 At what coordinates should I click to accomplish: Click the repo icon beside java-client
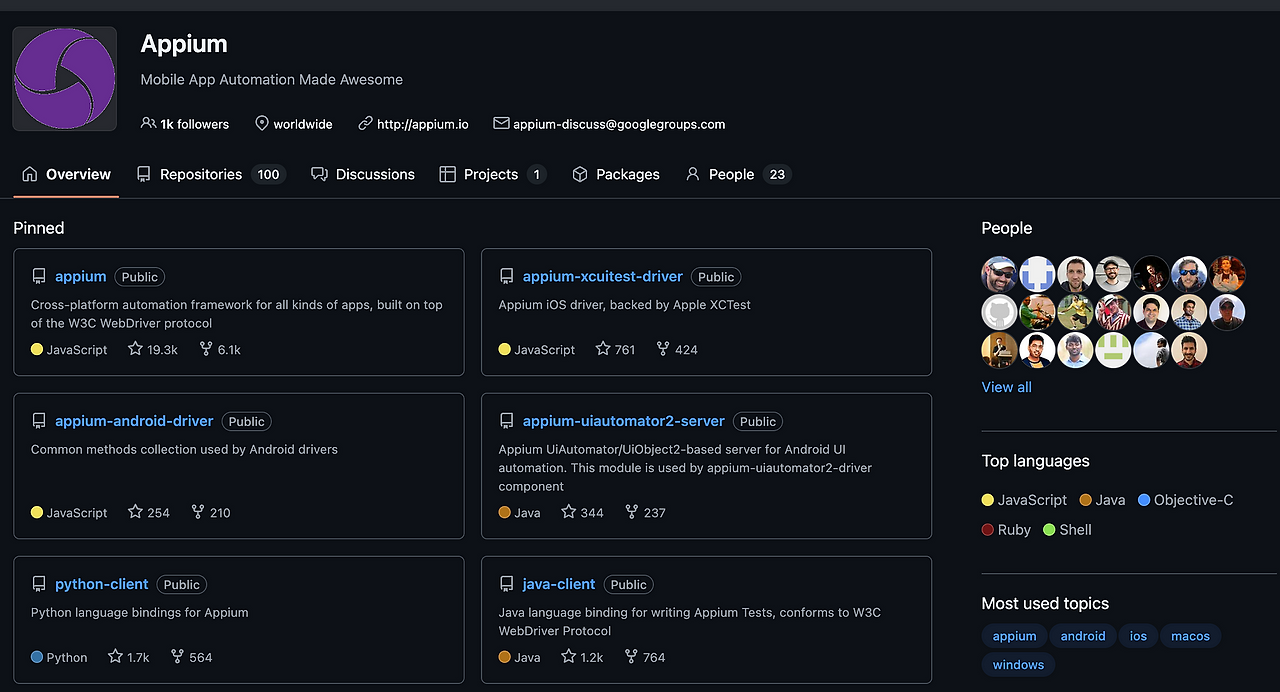(x=507, y=585)
